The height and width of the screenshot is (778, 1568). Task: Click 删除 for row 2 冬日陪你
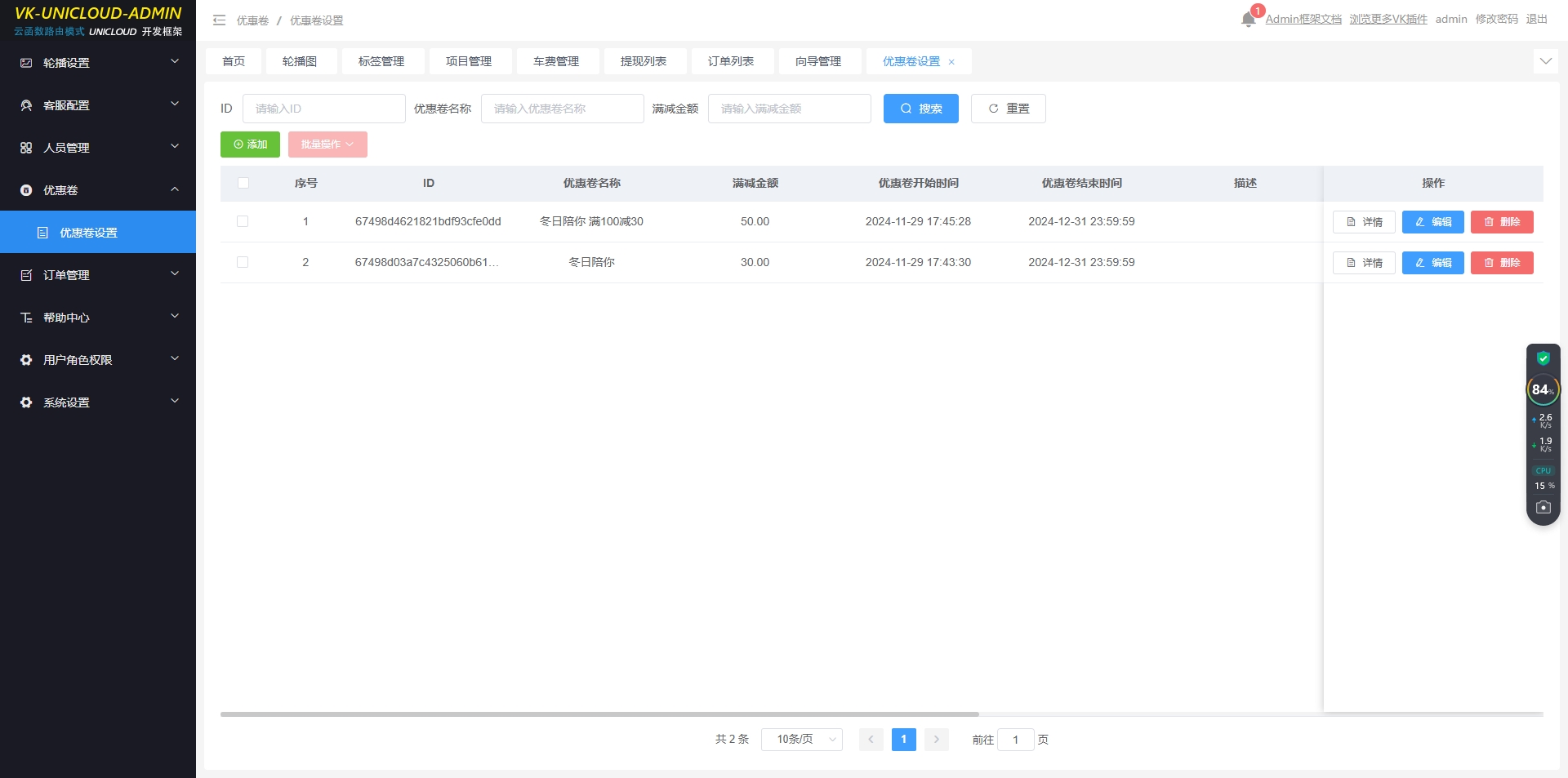[x=1502, y=263]
